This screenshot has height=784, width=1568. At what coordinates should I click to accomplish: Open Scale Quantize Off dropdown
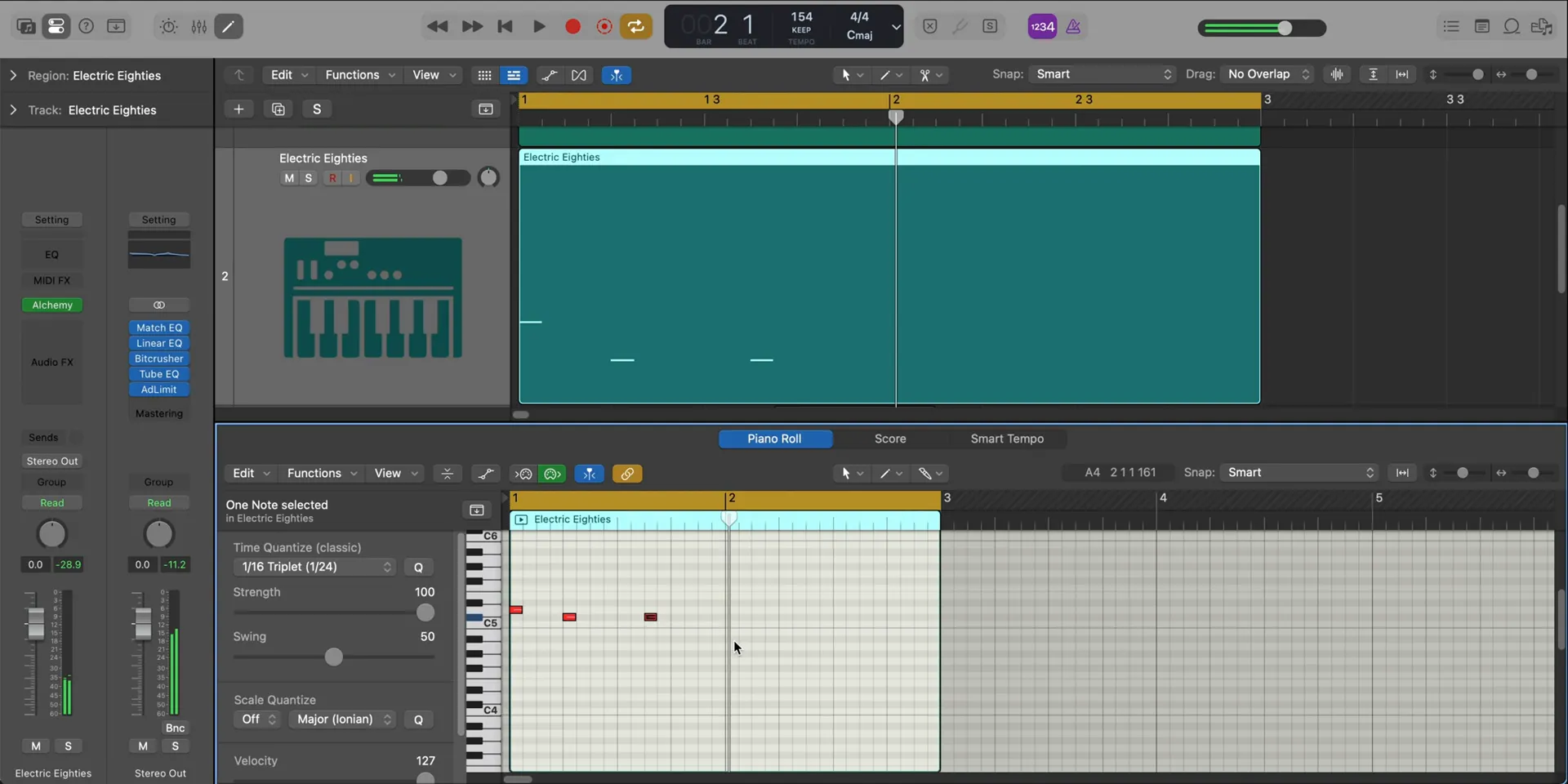pyautogui.click(x=257, y=719)
